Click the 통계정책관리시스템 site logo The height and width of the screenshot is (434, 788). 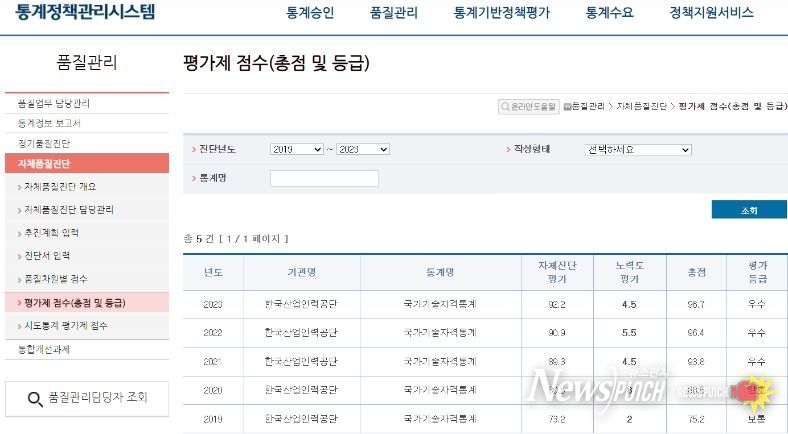point(85,12)
